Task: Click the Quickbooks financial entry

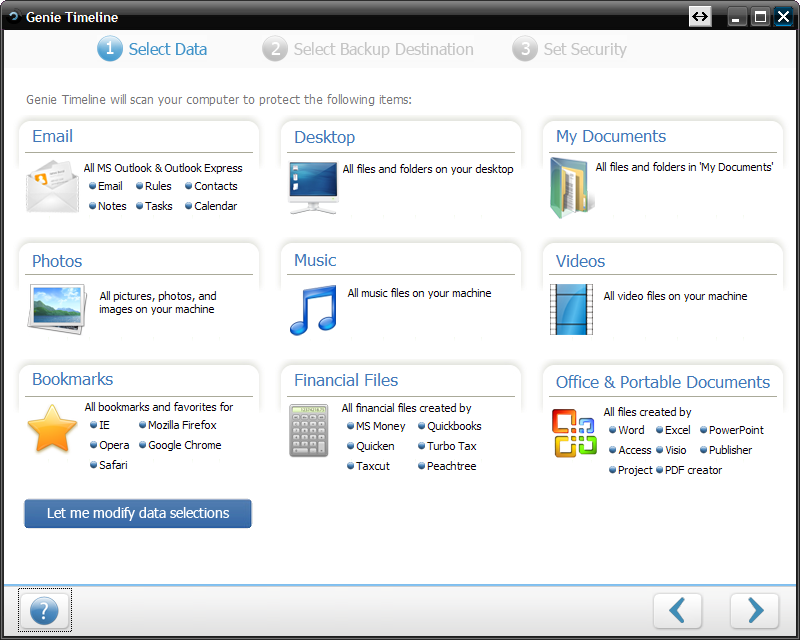Action: click(449, 426)
